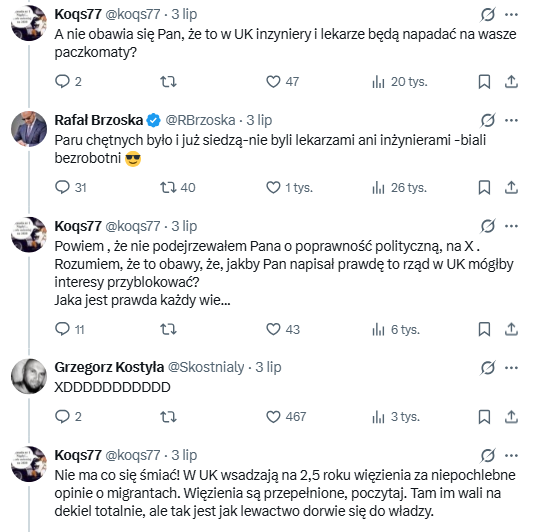Open Grzegorz Kostyła's profile name link
The image size is (534, 532).
point(109,367)
